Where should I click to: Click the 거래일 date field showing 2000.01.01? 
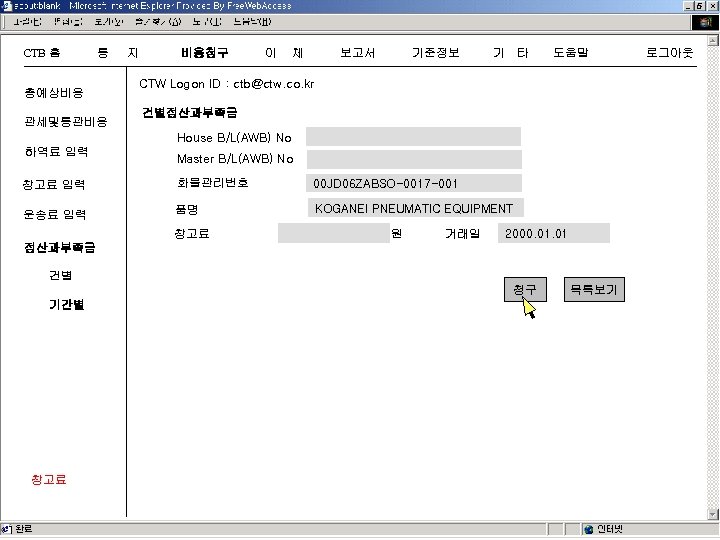[x=554, y=233]
